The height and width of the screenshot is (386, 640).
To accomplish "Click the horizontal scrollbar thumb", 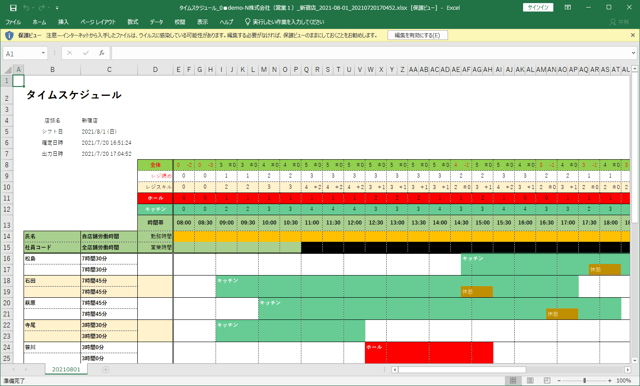I will 462,370.
